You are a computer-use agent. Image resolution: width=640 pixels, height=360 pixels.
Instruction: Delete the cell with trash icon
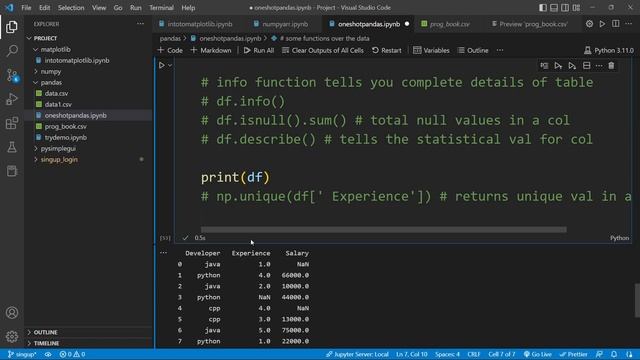(611, 66)
